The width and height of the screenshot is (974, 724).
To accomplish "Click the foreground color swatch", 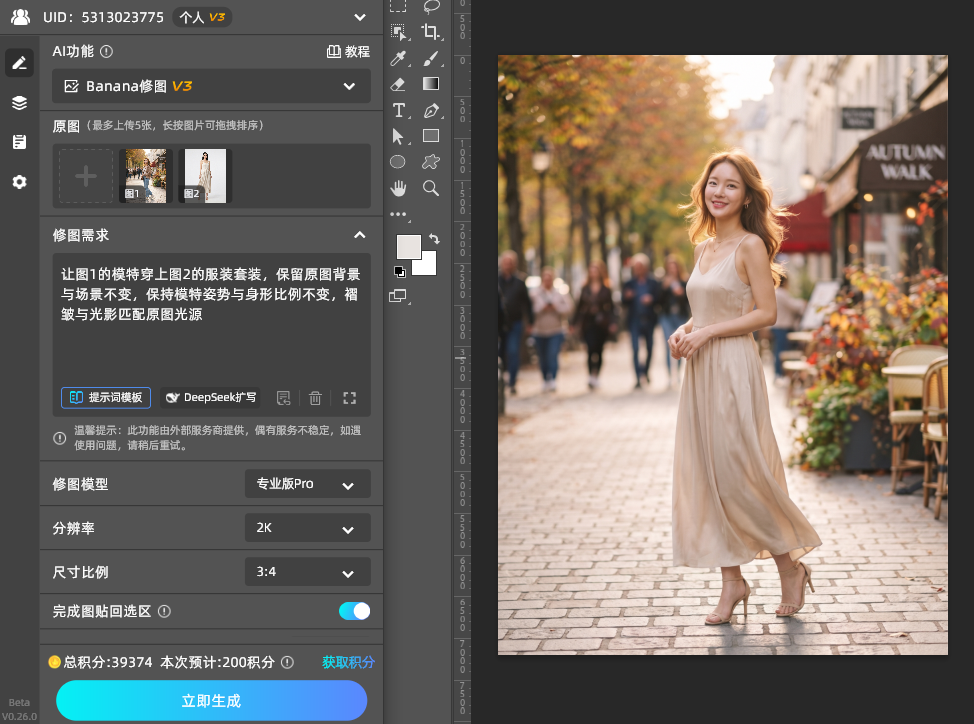I will tap(408, 247).
